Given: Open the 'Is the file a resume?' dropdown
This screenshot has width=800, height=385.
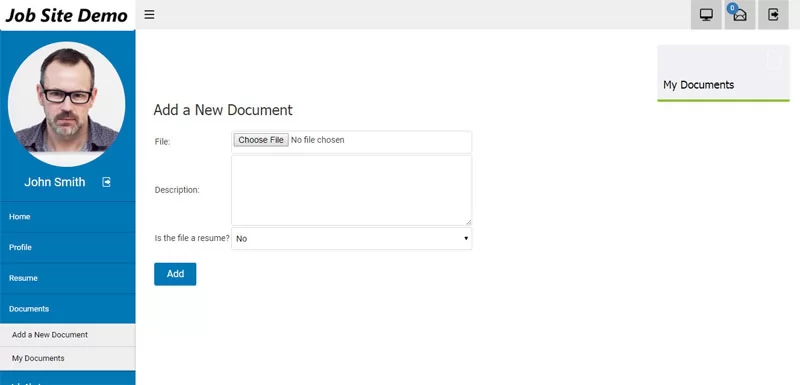Looking at the screenshot, I should (x=352, y=239).
